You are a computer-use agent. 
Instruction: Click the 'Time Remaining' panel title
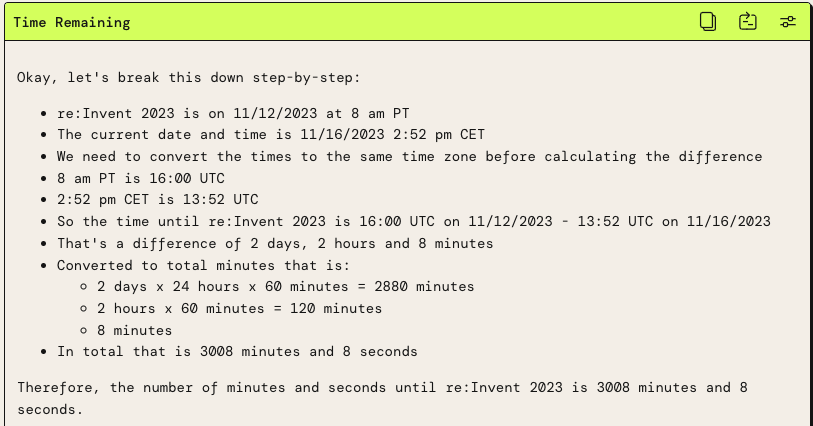coord(72,22)
